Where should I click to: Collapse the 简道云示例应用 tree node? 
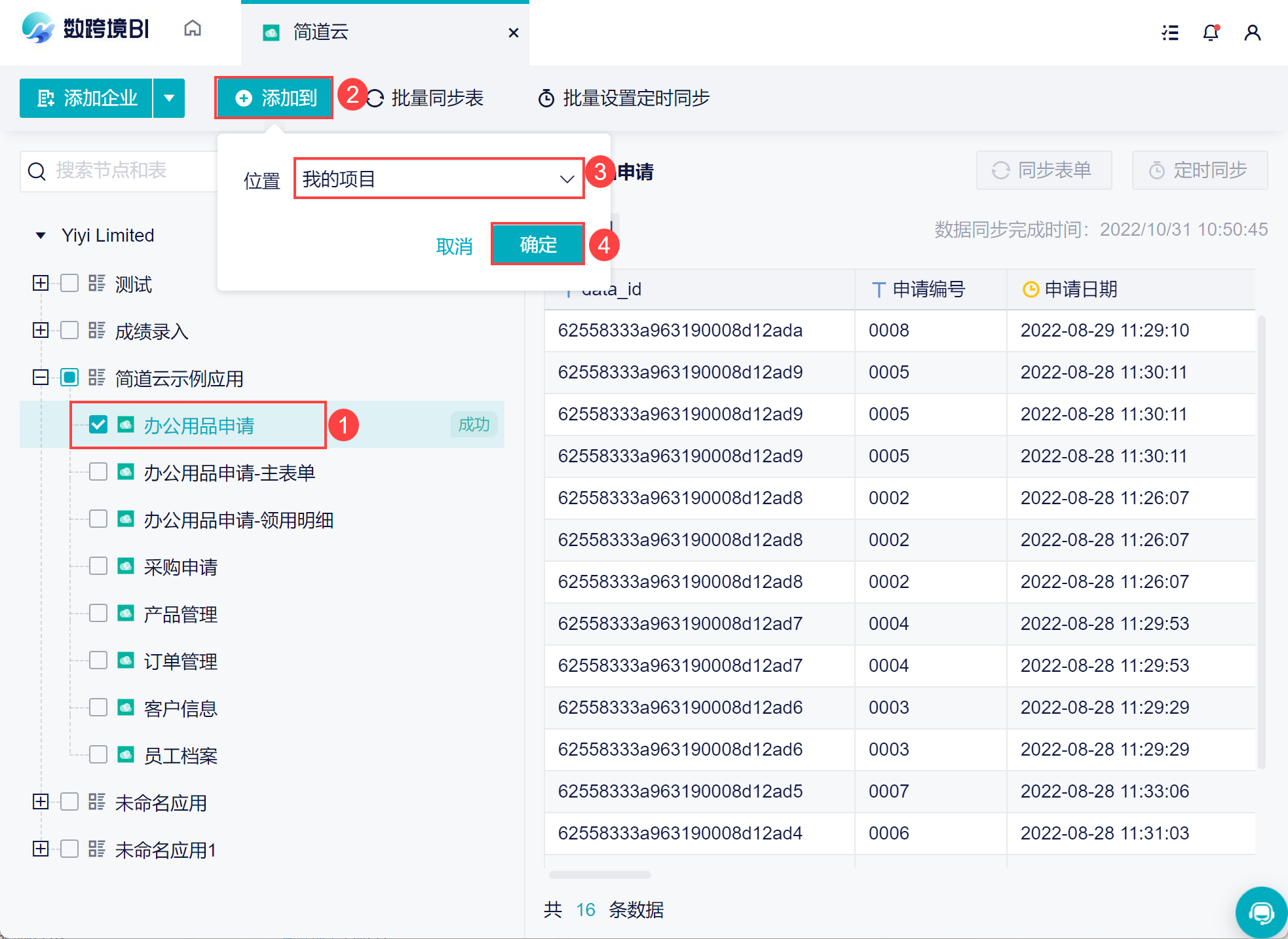click(x=41, y=378)
